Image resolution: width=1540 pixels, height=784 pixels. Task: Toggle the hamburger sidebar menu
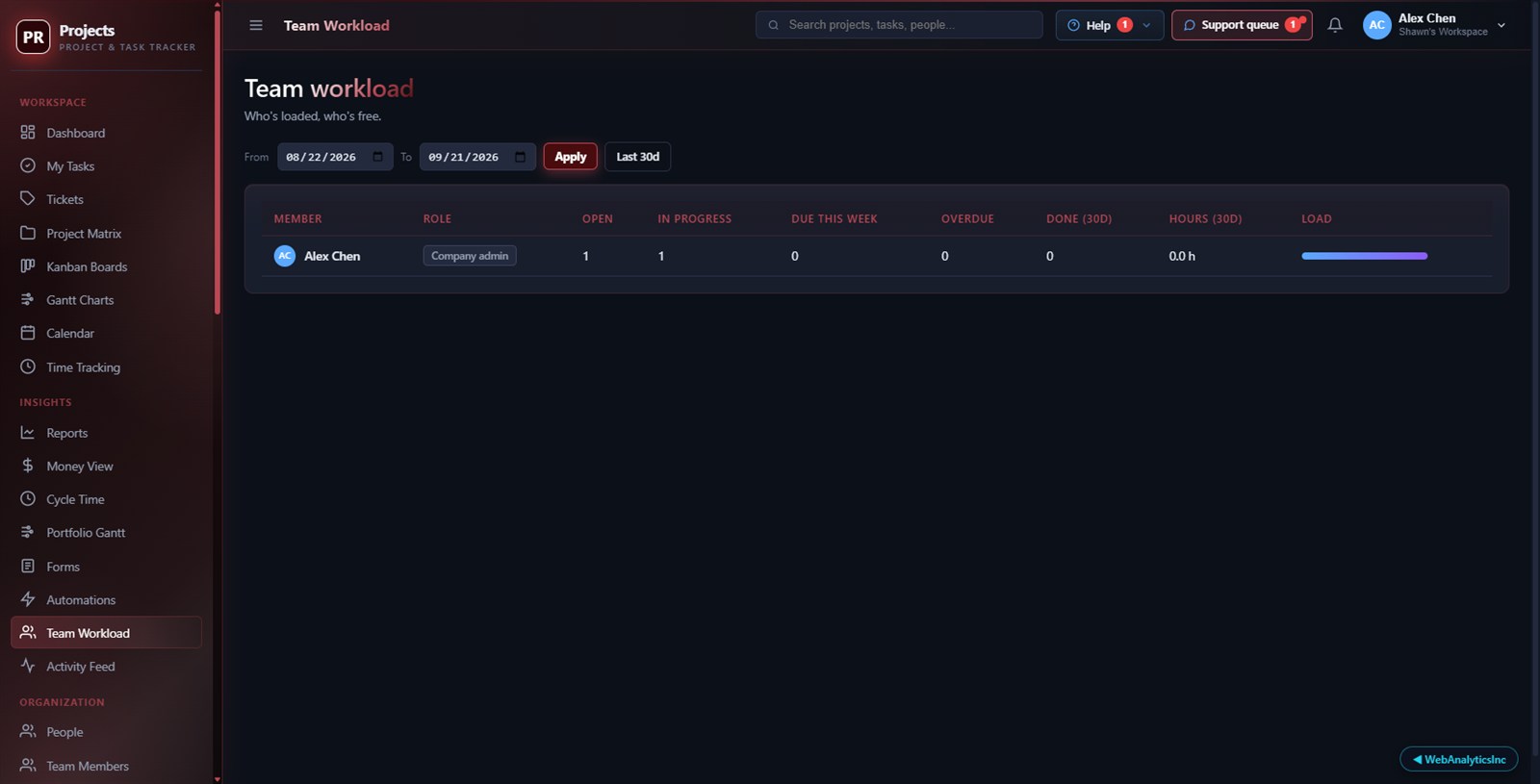point(256,25)
